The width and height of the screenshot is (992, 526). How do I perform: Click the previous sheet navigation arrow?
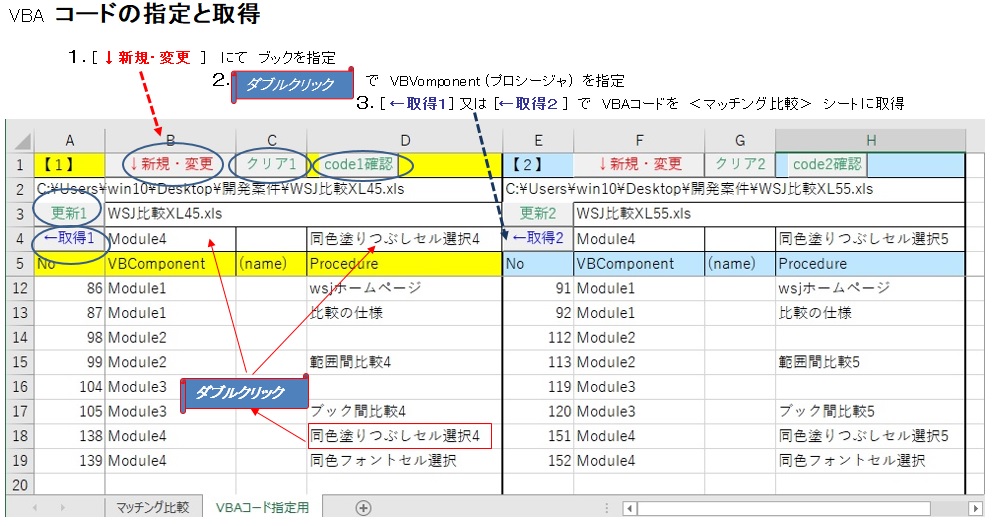point(36,508)
